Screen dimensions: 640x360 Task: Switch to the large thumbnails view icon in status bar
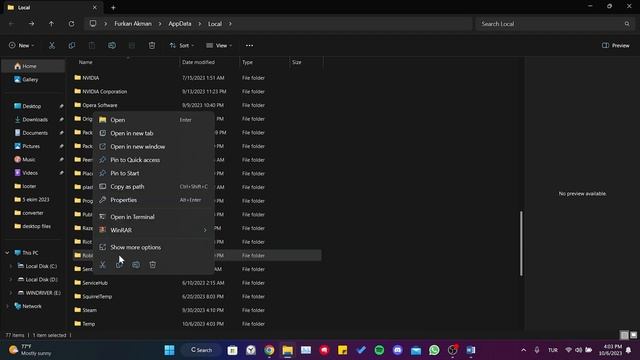click(633, 335)
